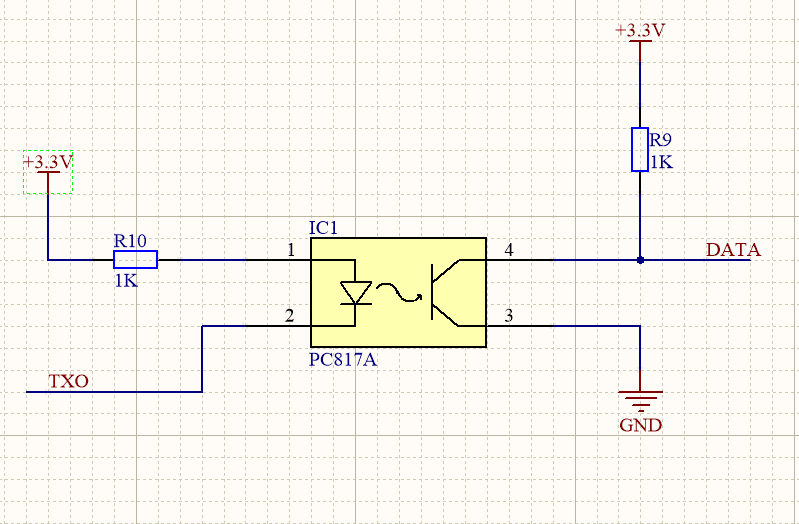Select the DATA net label

tap(733, 250)
